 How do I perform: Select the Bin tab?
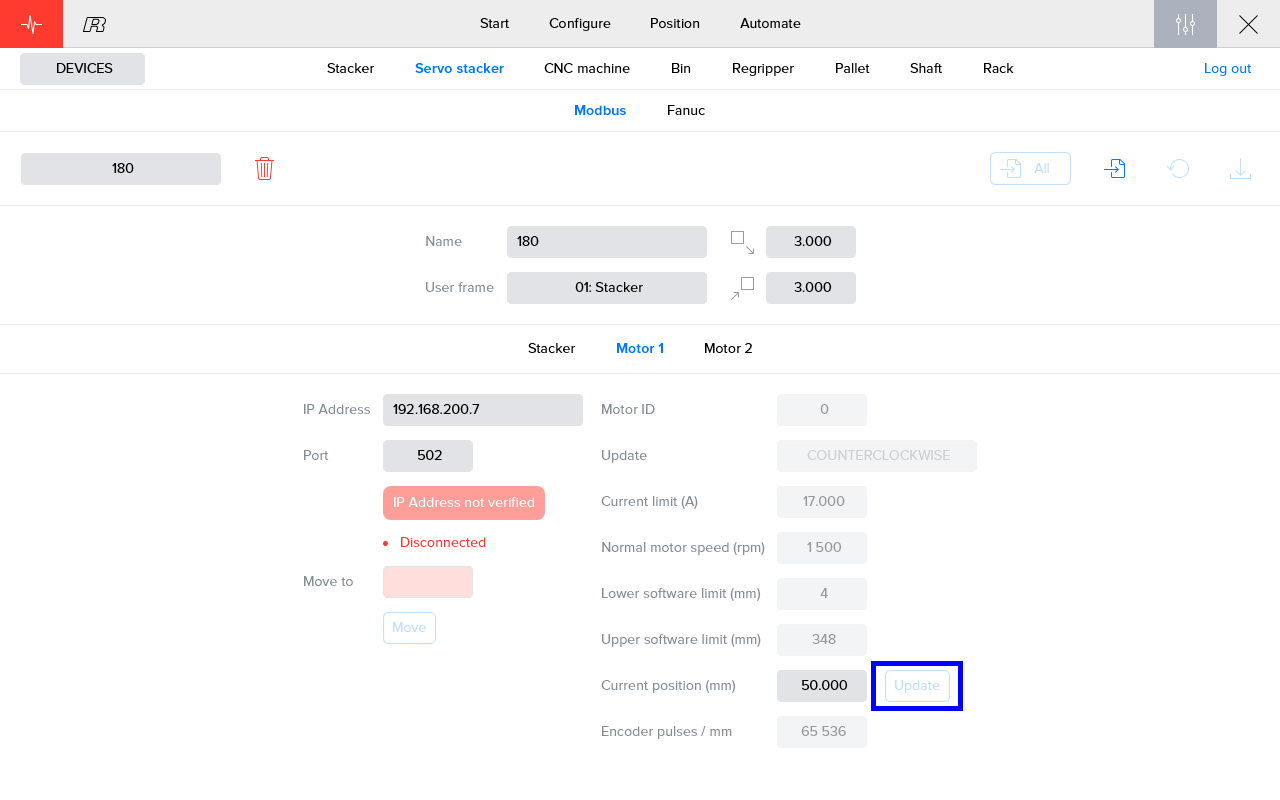click(x=681, y=68)
